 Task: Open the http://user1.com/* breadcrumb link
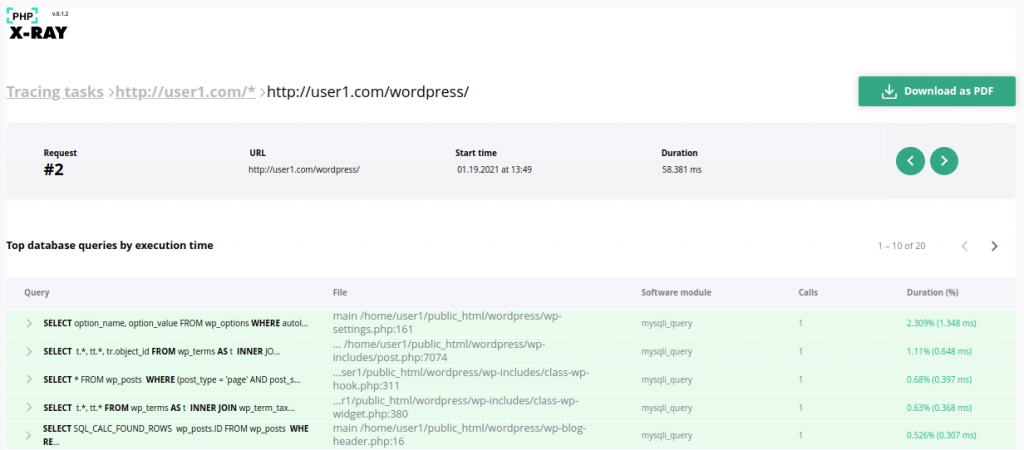(185, 92)
